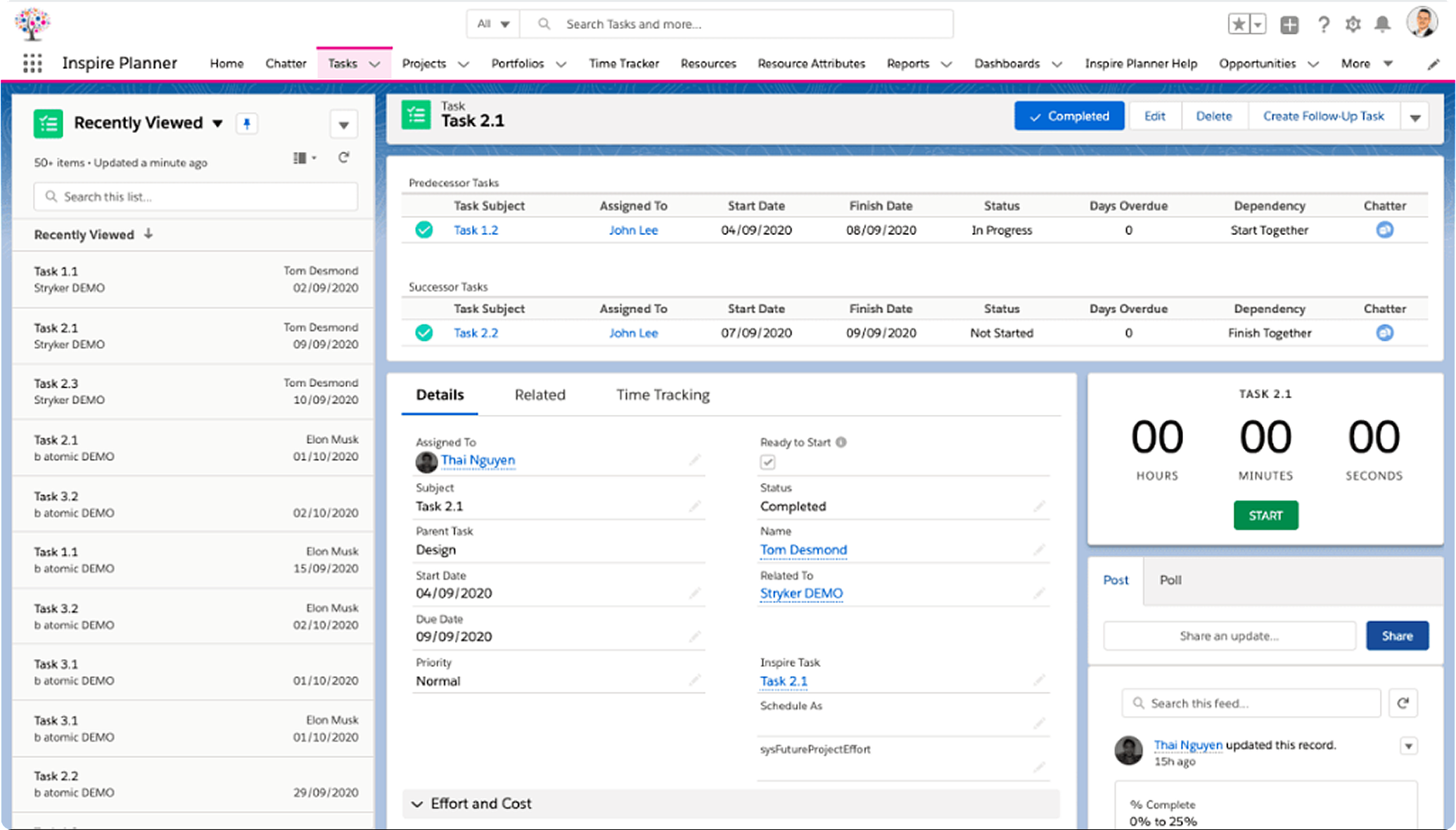Click the global actions plus icon
1456x830 pixels.
tap(1289, 25)
